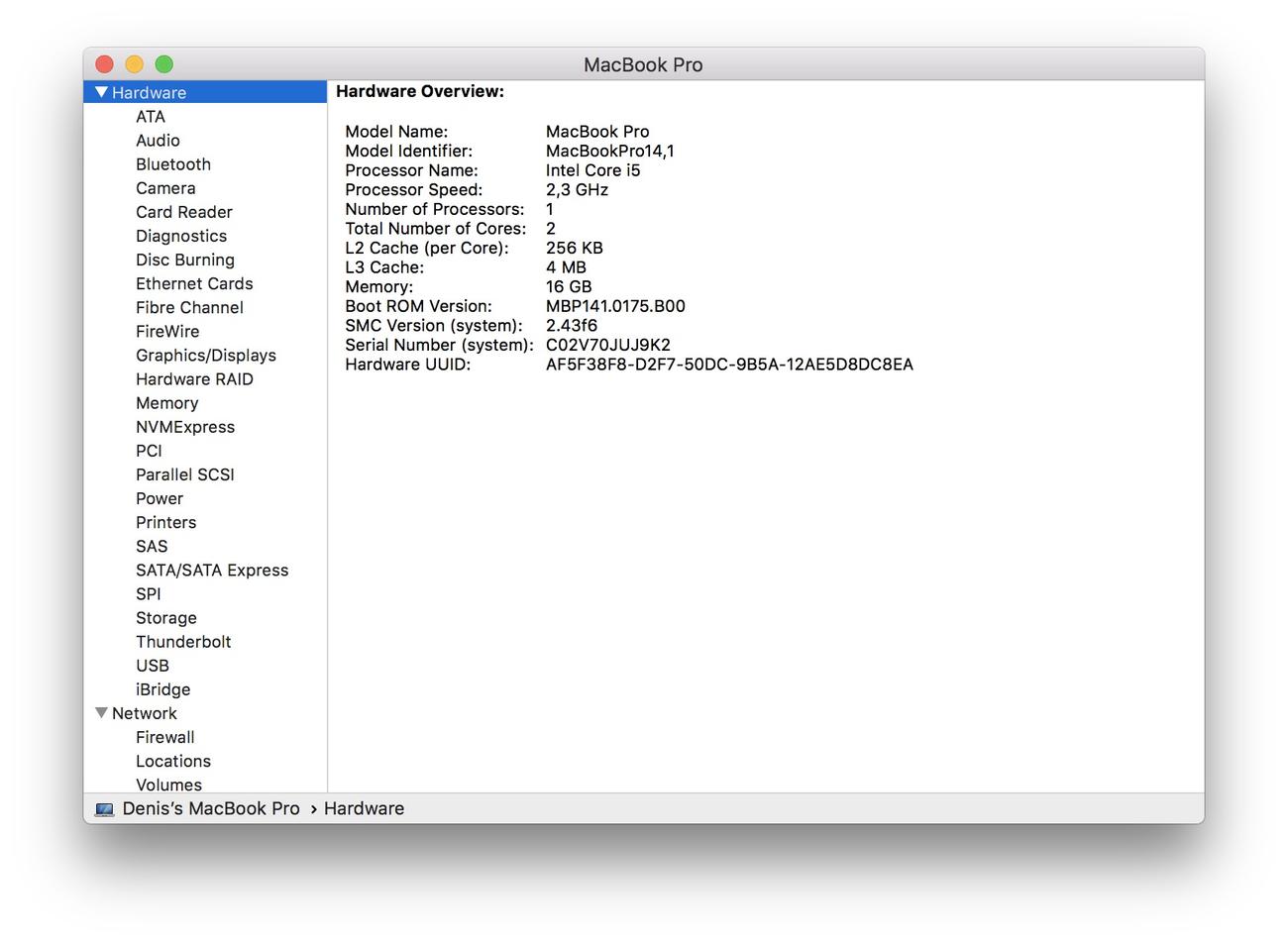
Task: Show Graphics/Displays information
Action: click(206, 355)
